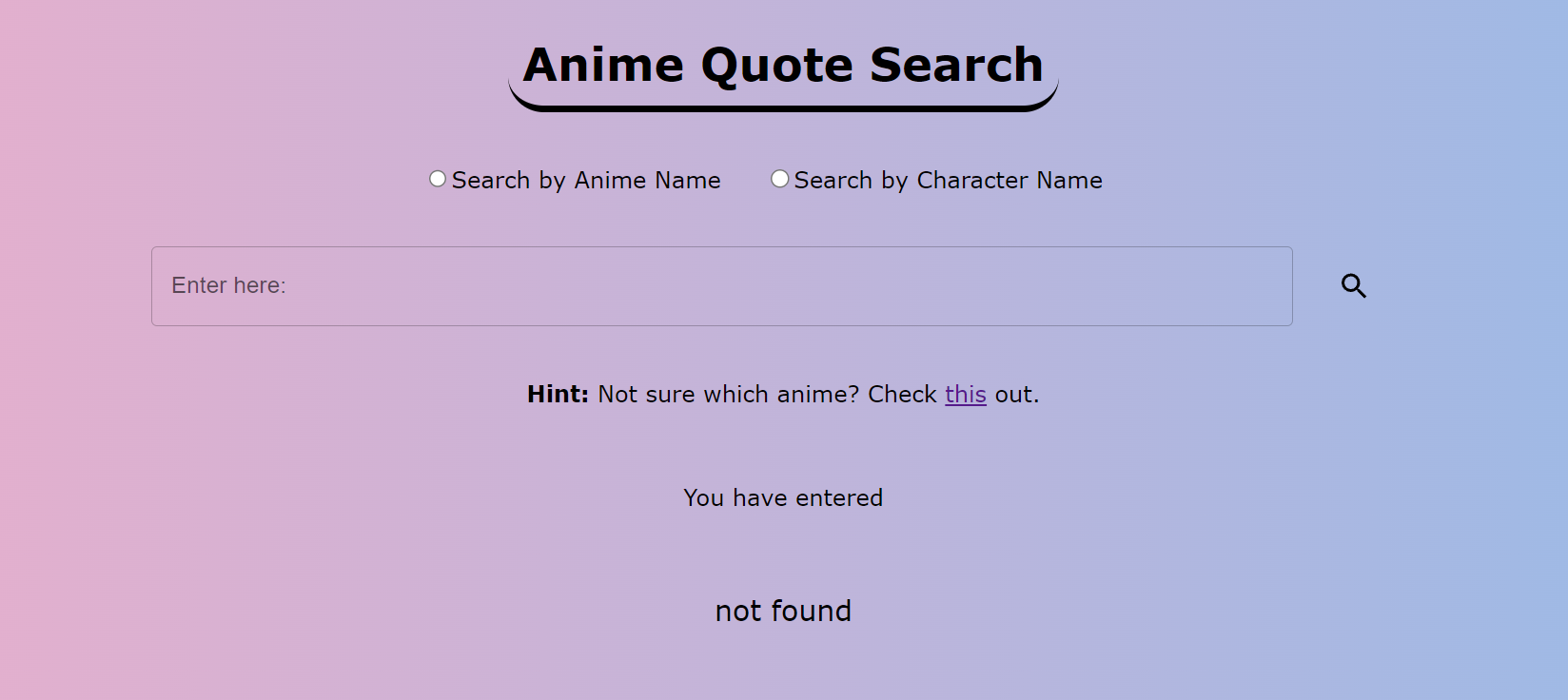The width and height of the screenshot is (1568, 700).
Task: Click the 'Search by Anime Name' label text
Action: 586,180
